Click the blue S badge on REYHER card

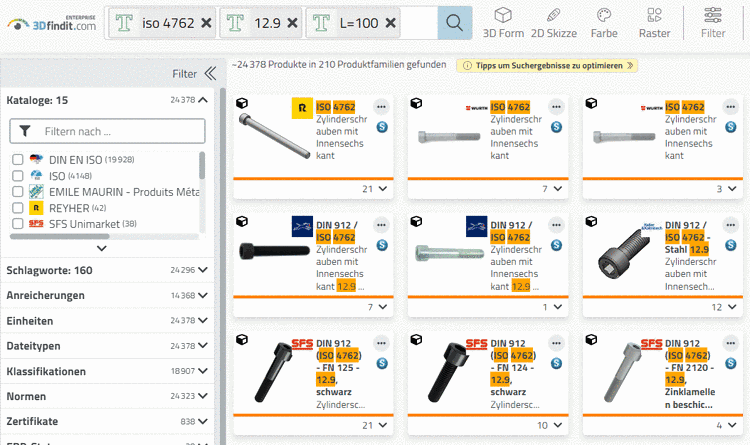tap(382, 127)
